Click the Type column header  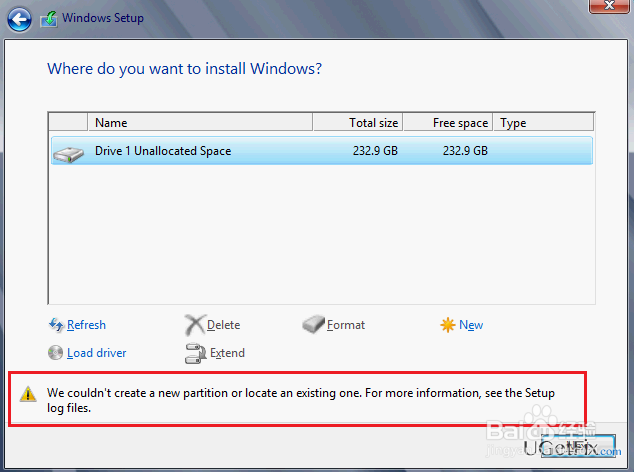543,122
